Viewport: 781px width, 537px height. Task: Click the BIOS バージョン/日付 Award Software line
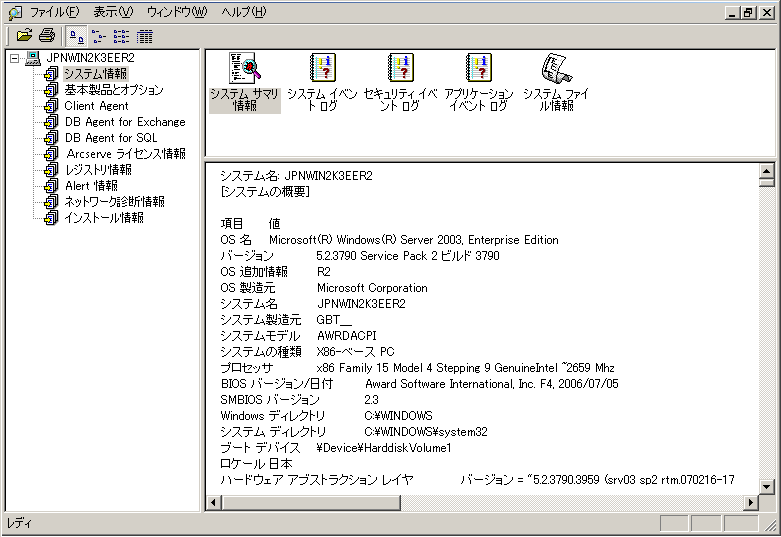tap(419, 384)
